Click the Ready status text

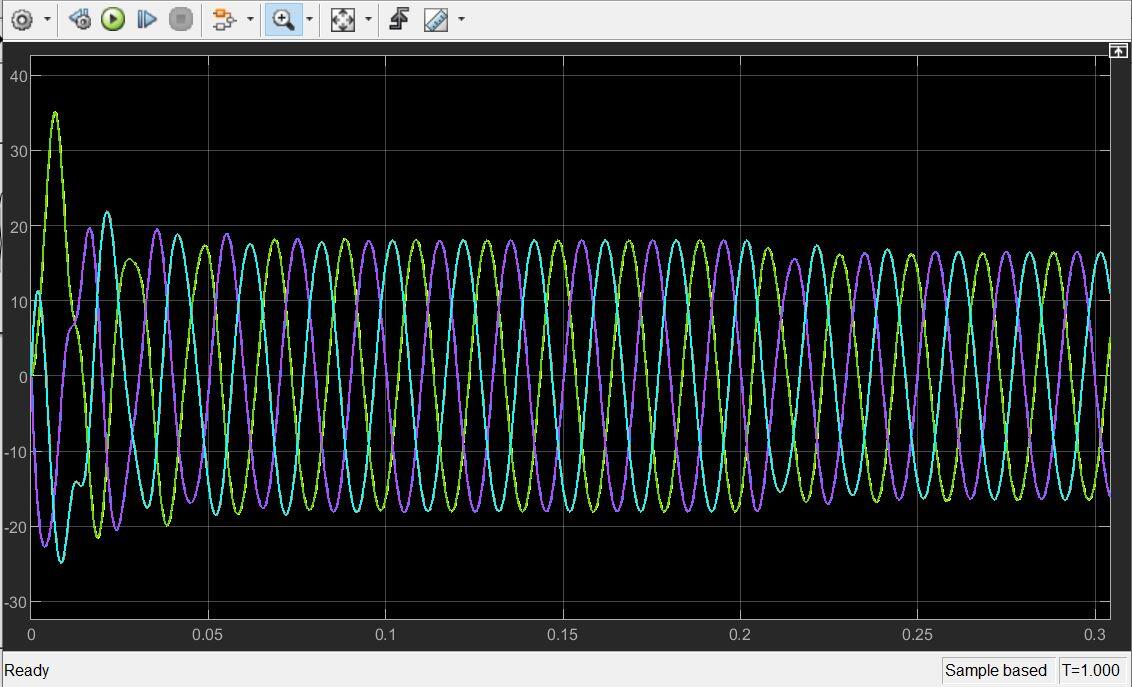(27, 670)
